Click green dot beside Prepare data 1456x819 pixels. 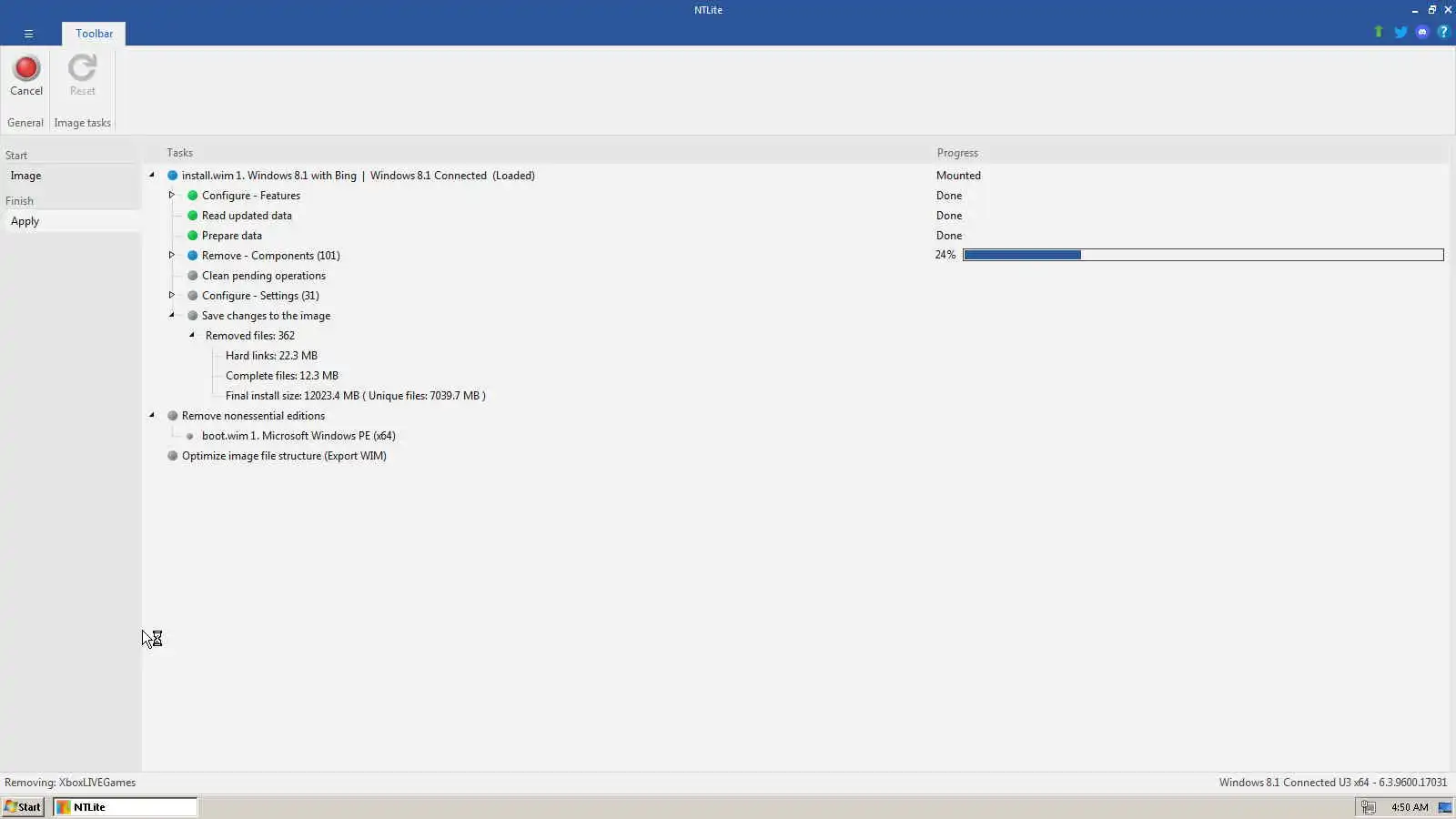coord(192,236)
